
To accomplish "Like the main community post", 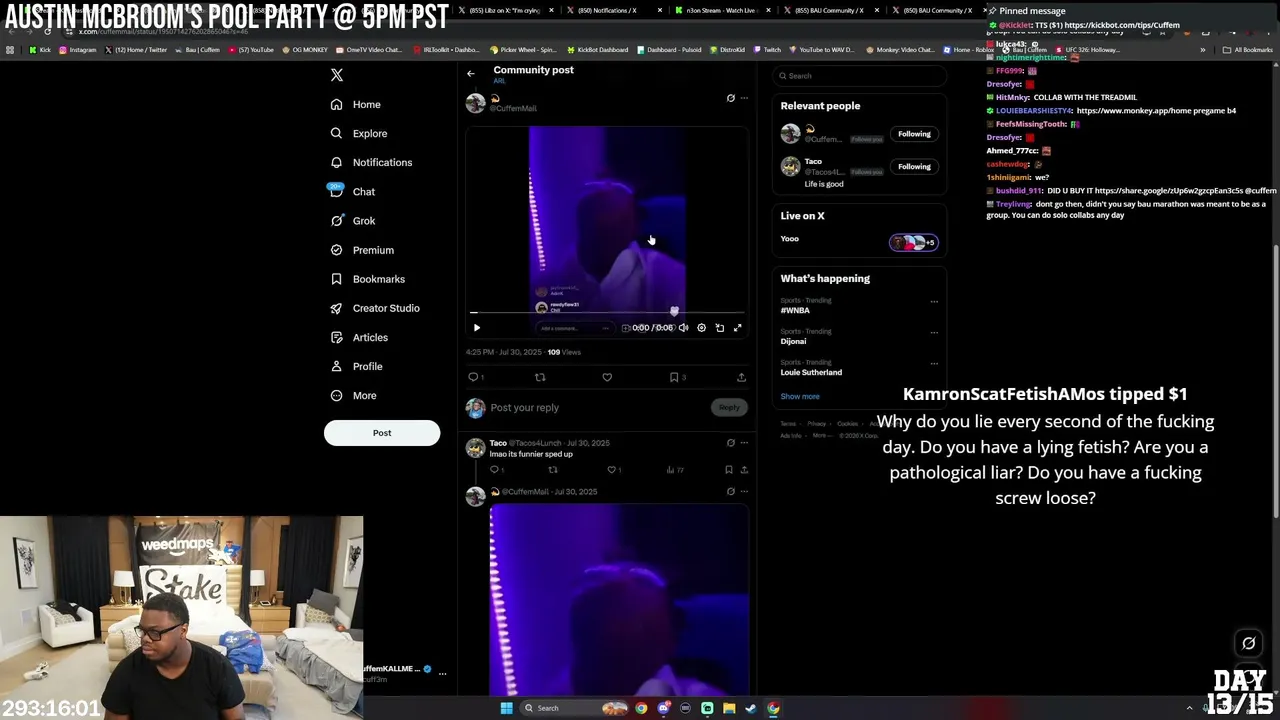I will coord(607,377).
